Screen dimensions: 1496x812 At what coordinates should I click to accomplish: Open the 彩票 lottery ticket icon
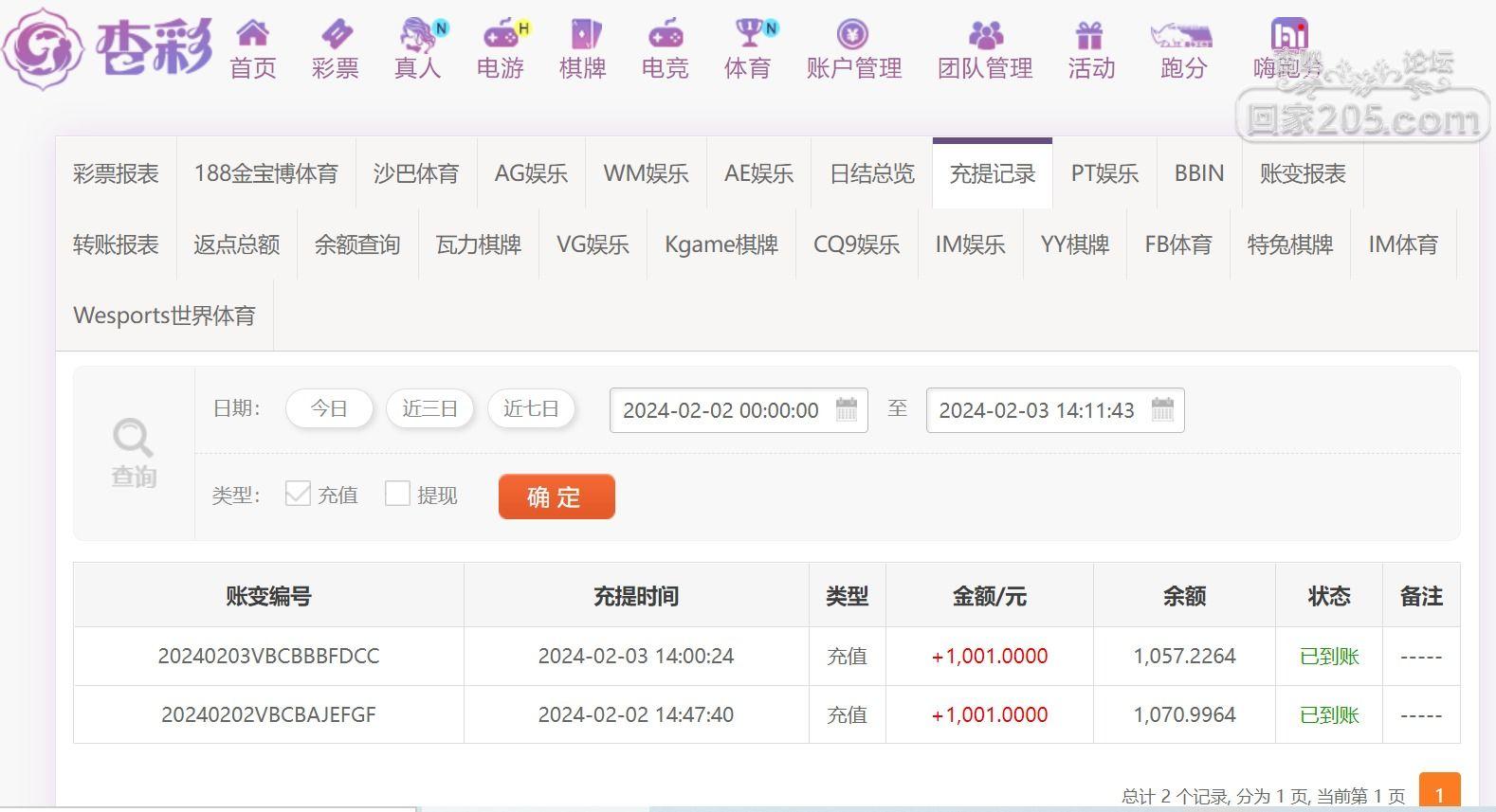click(336, 34)
